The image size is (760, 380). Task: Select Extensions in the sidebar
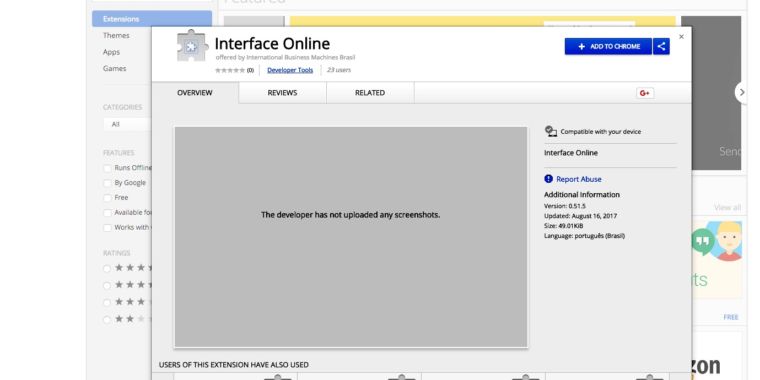(152, 19)
